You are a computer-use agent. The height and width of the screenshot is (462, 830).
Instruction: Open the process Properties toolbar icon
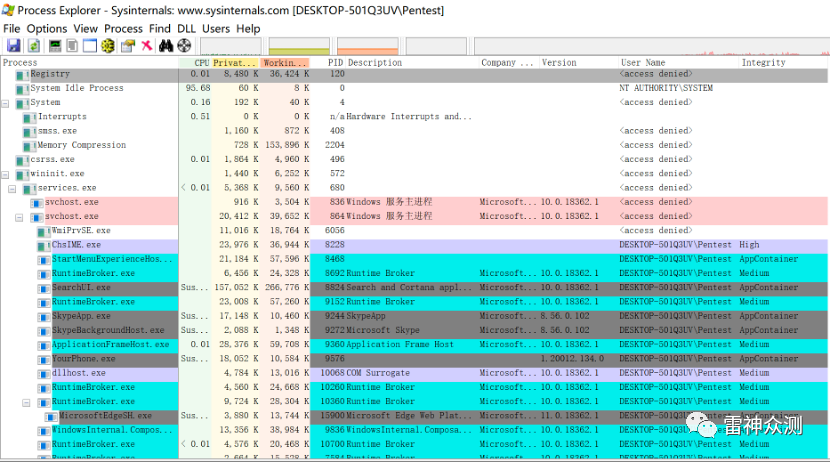tap(128, 46)
